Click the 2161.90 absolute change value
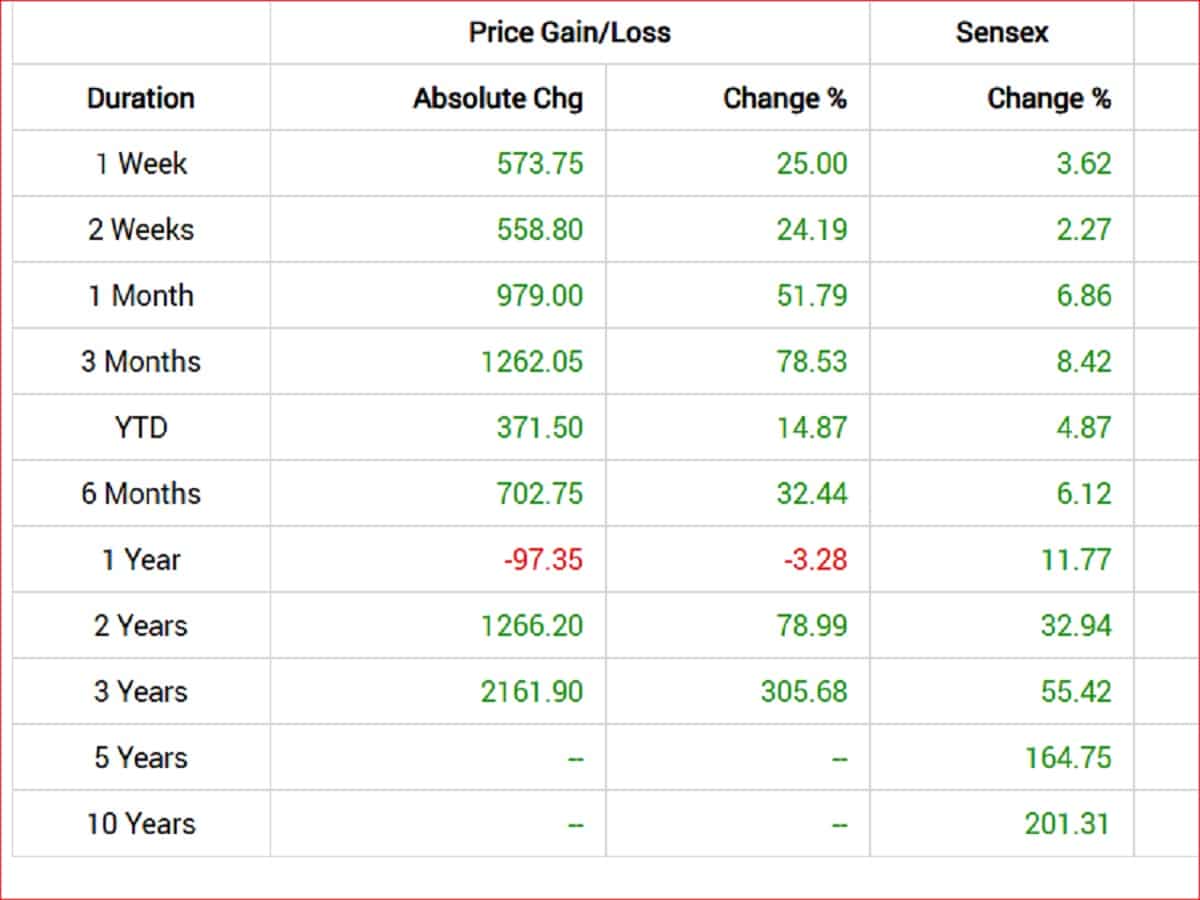The image size is (1200, 900). (x=531, y=692)
